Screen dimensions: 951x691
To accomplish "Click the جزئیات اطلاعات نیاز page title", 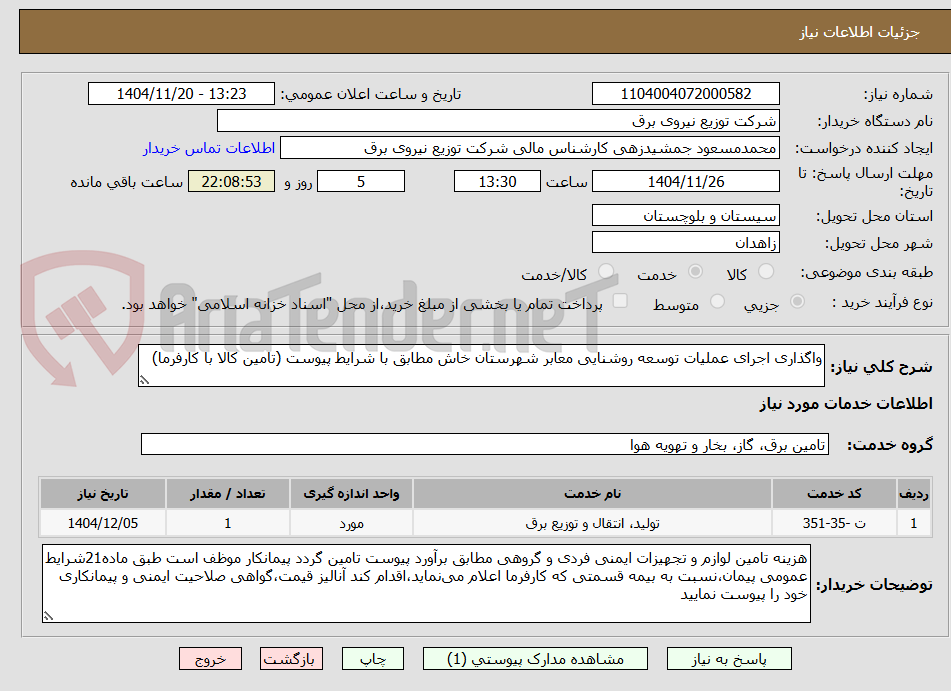I will [x=859, y=32].
